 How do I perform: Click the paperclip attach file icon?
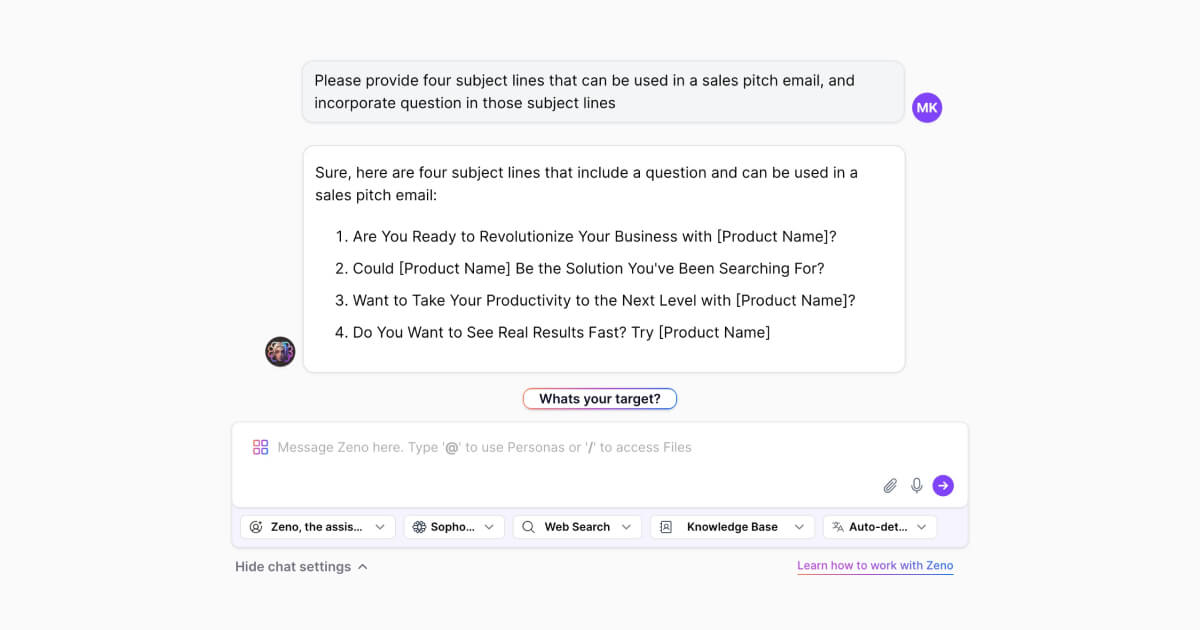pyautogui.click(x=890, y=486)
